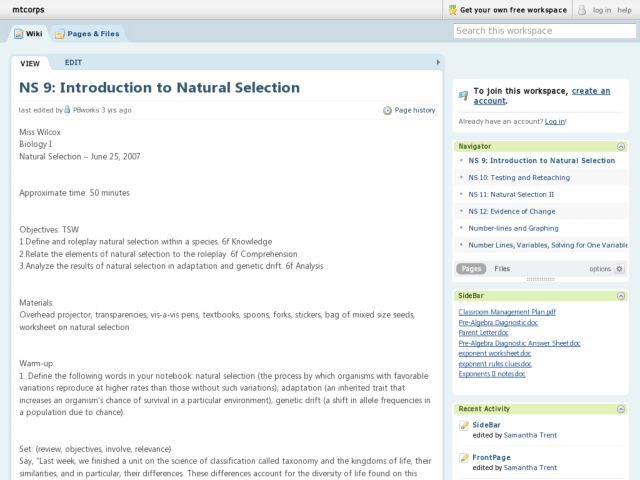The image size is (640, 480).
Task: Click the page title NS 9: Introduction to Natural Selection
Action: 160,88
